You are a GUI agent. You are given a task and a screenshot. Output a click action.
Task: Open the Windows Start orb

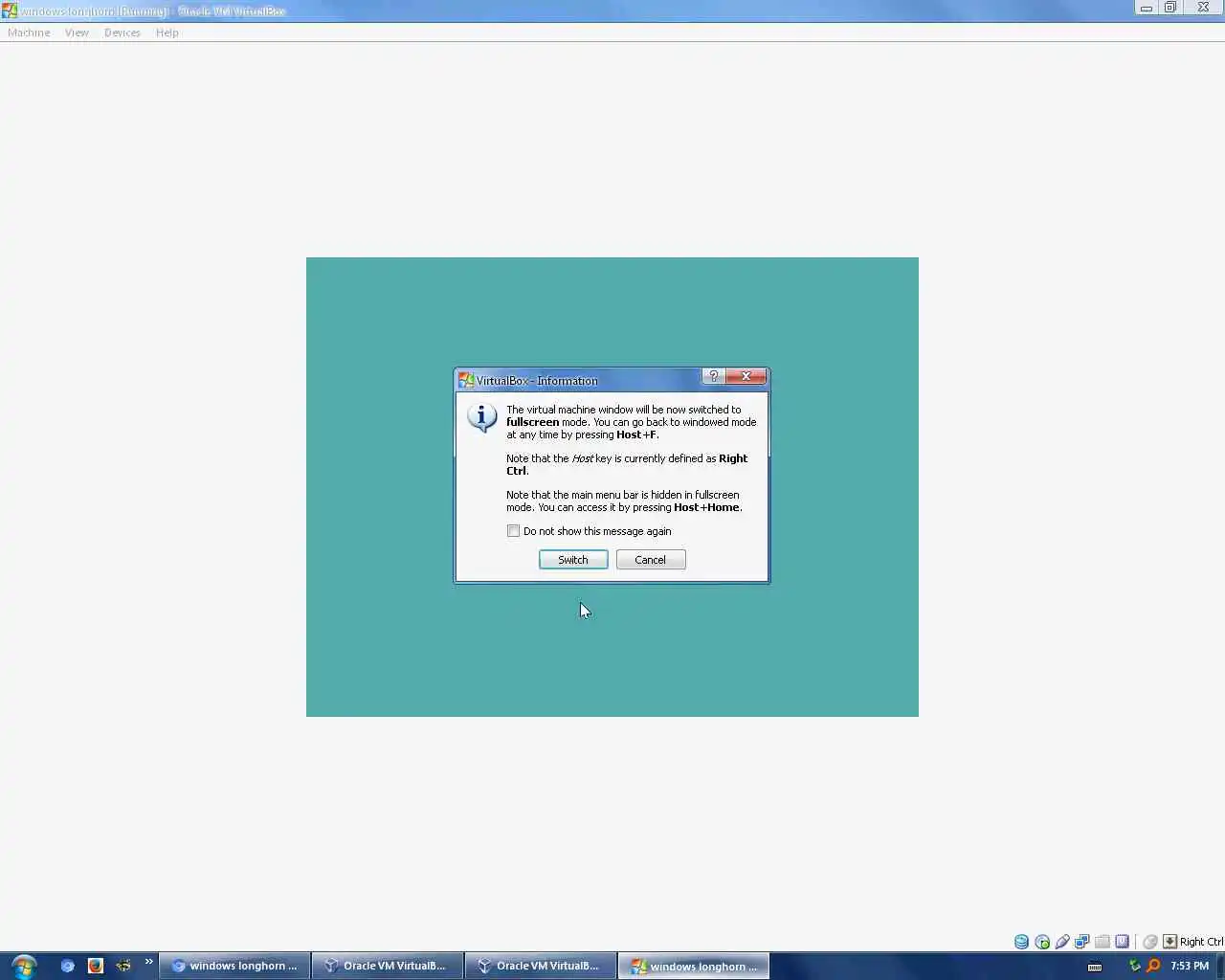[24, 966]
